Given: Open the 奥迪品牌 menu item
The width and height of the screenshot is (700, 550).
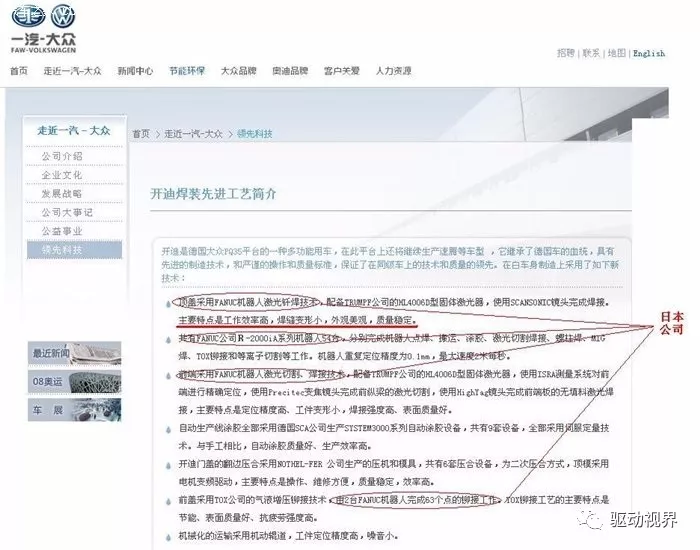Looking at the screenshot, I should 290,71.
